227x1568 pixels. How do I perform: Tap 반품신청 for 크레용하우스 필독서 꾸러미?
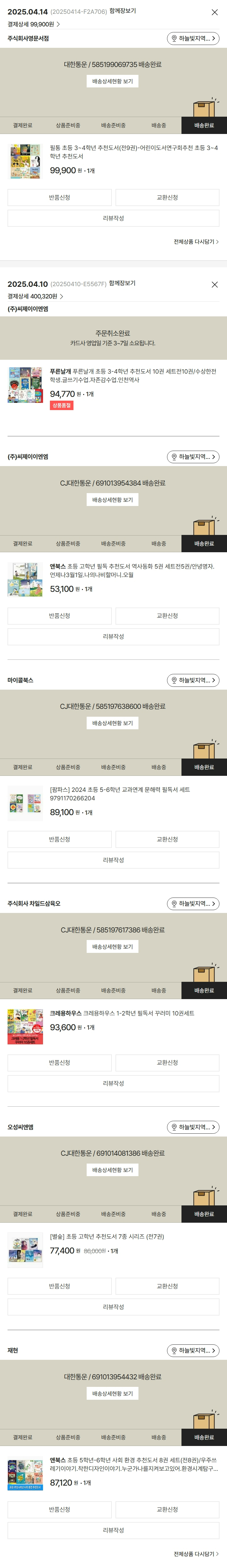coord(59,1062)
